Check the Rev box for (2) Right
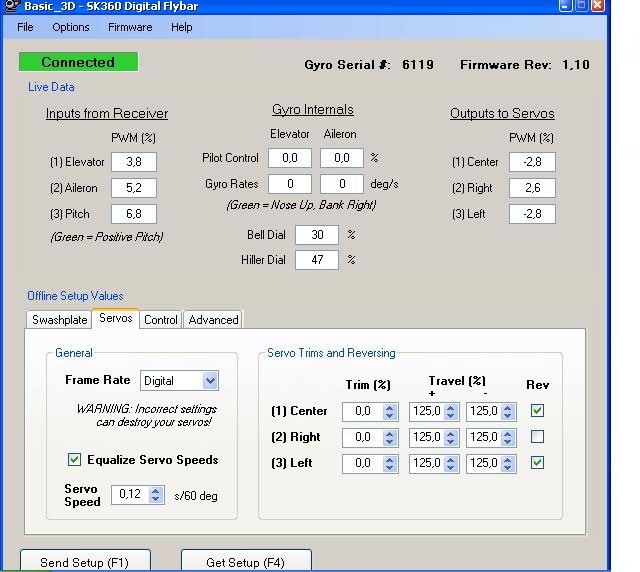Viewport: 640px width, 572px height. [x=538, y=437]
